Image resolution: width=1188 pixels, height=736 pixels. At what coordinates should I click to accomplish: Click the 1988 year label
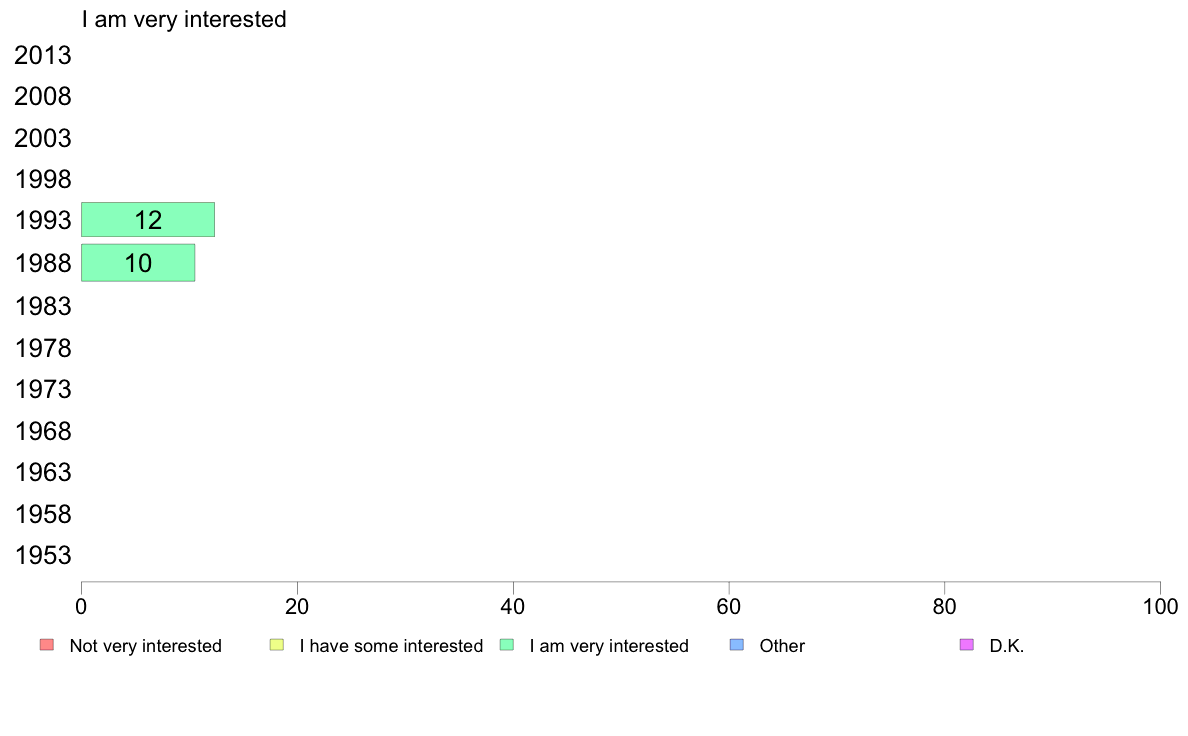(43, 264)
